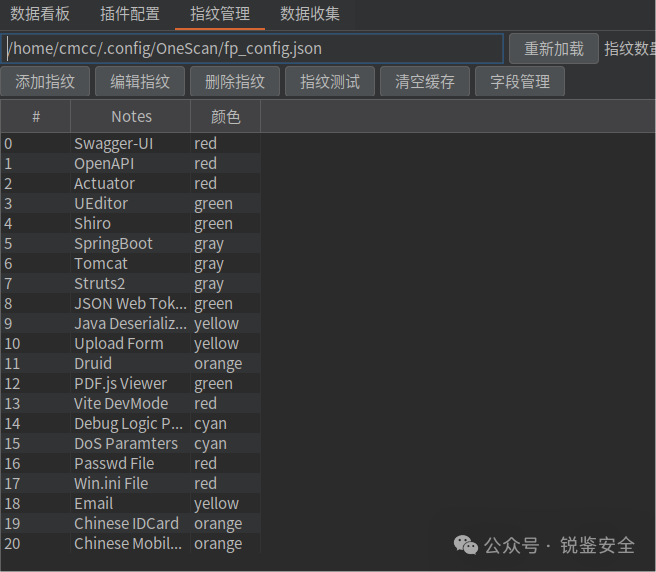Click the 添加指纹 button

(x=45, y=81)
